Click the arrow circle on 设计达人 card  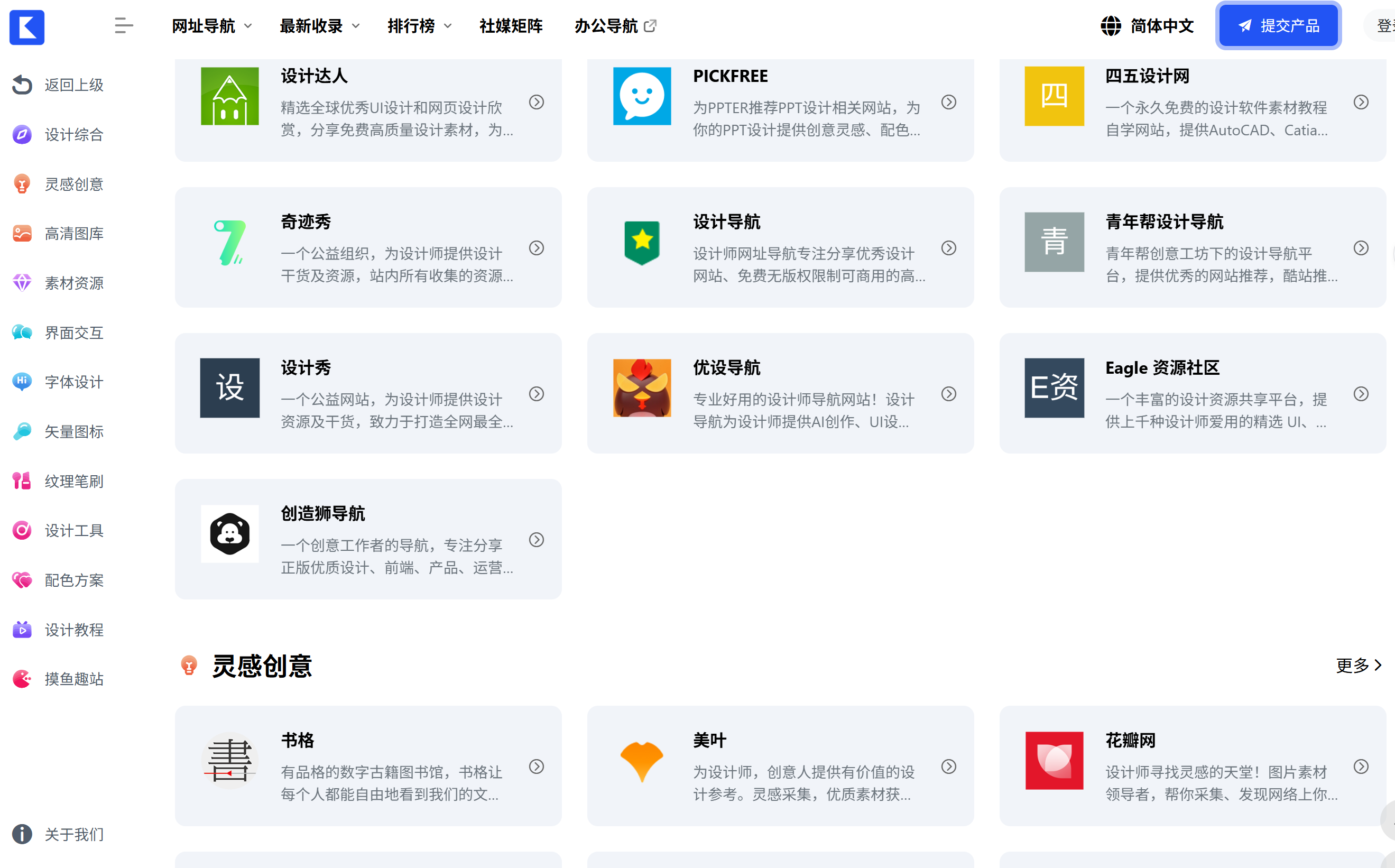[537, 102]
